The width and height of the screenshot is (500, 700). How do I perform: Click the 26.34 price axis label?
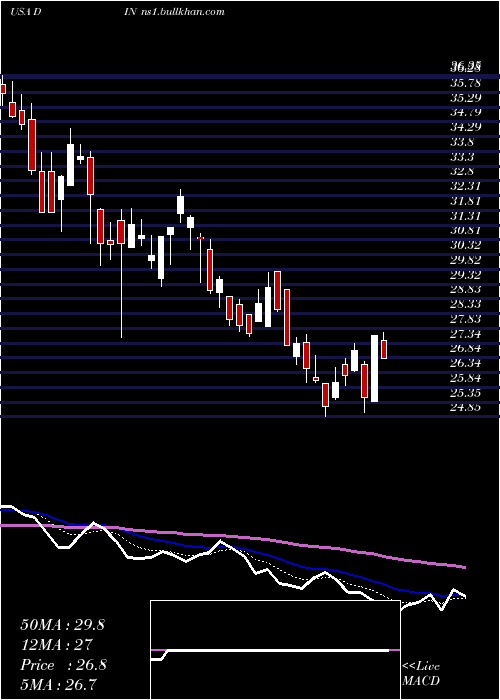(x=466, y=363)
